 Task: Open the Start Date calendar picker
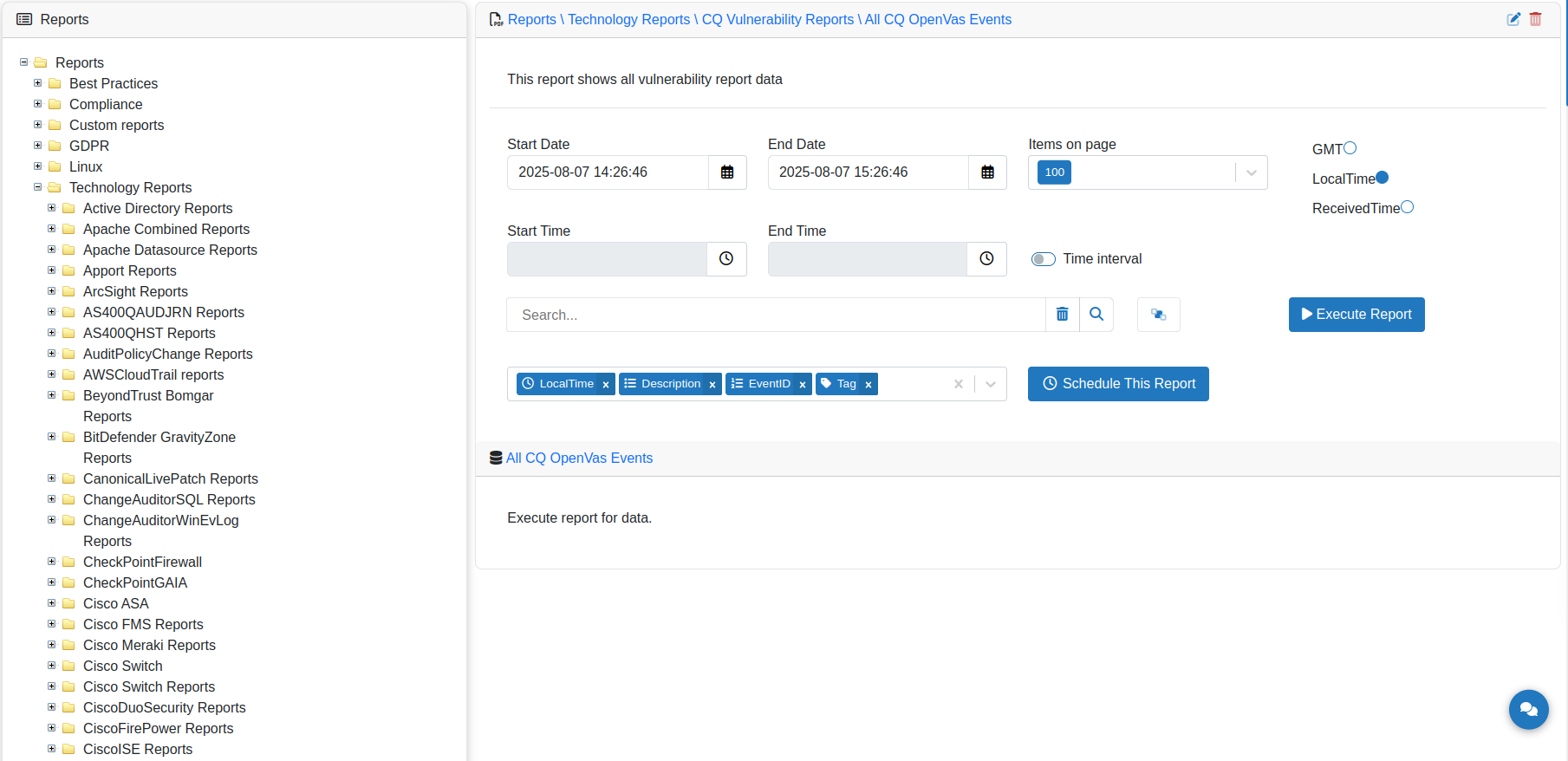point(727,172)
